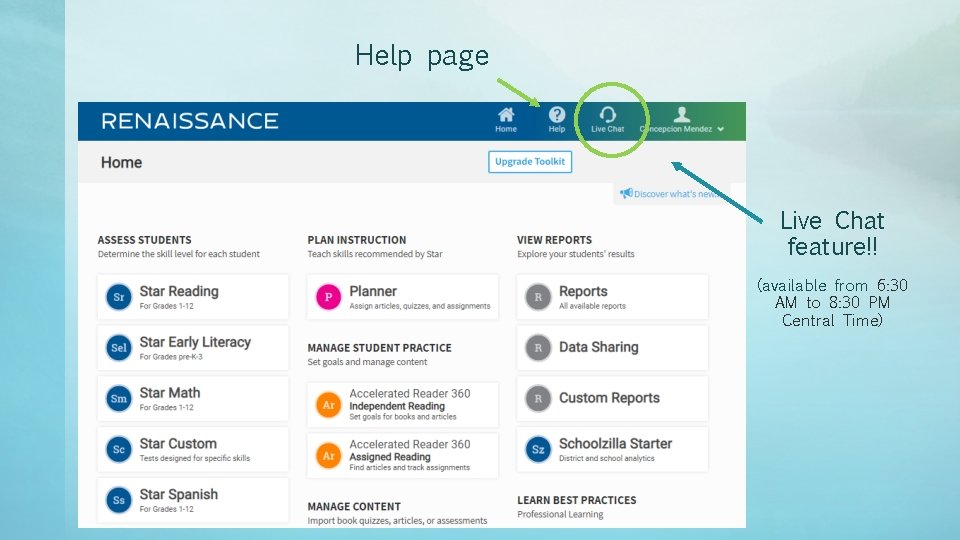Open the Help question mark icon
960x540 pixels.
(x=557, y=114)
